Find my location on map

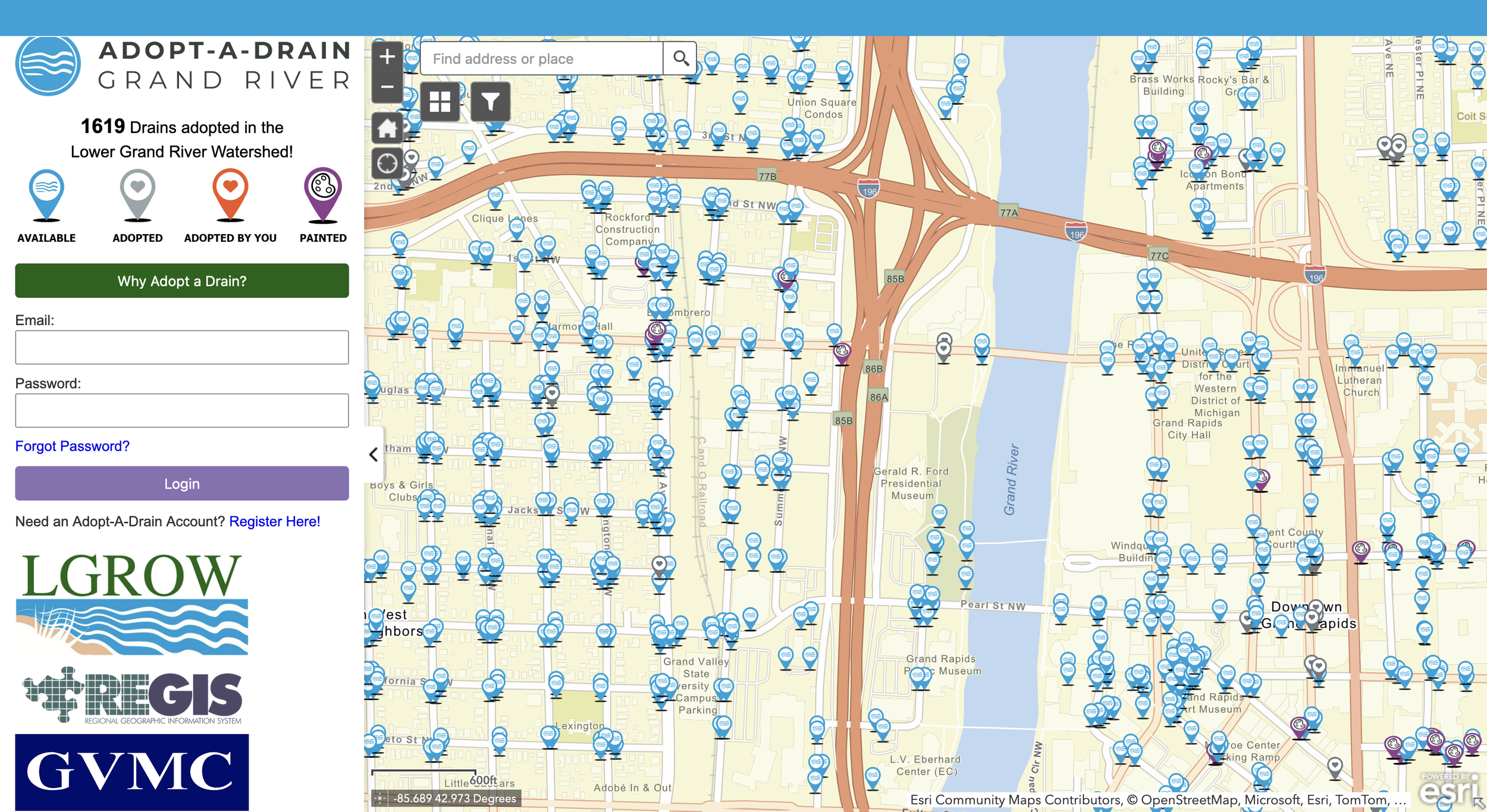pos(387,163)
